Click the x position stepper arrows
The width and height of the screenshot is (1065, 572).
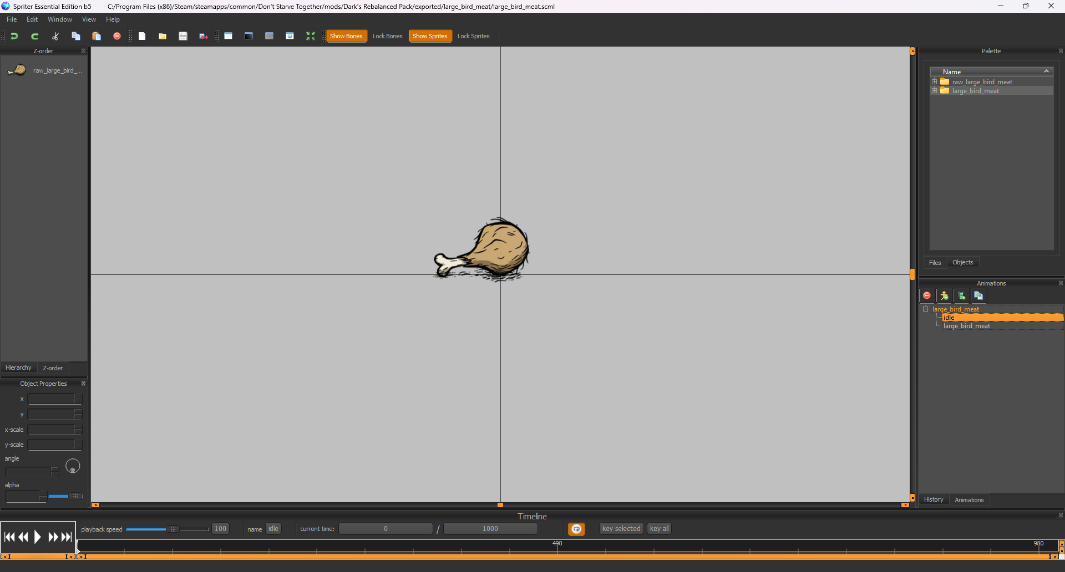pos(77,399)
